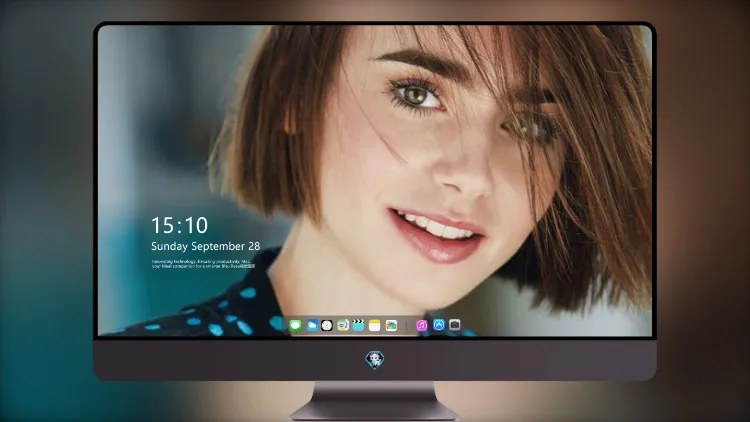750x422 pixels.
Task: Launch the purple Music app
Action: point(421,326)
